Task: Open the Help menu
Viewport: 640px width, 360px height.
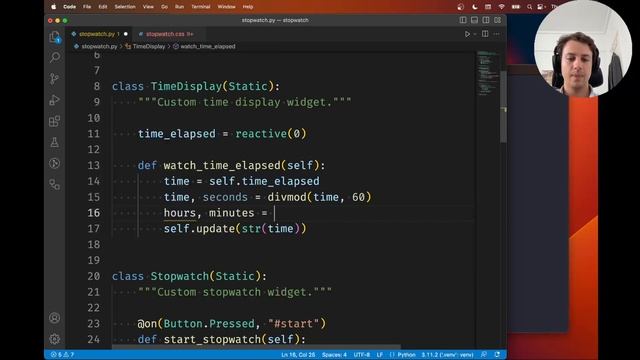Action: (x=248, y=7)
